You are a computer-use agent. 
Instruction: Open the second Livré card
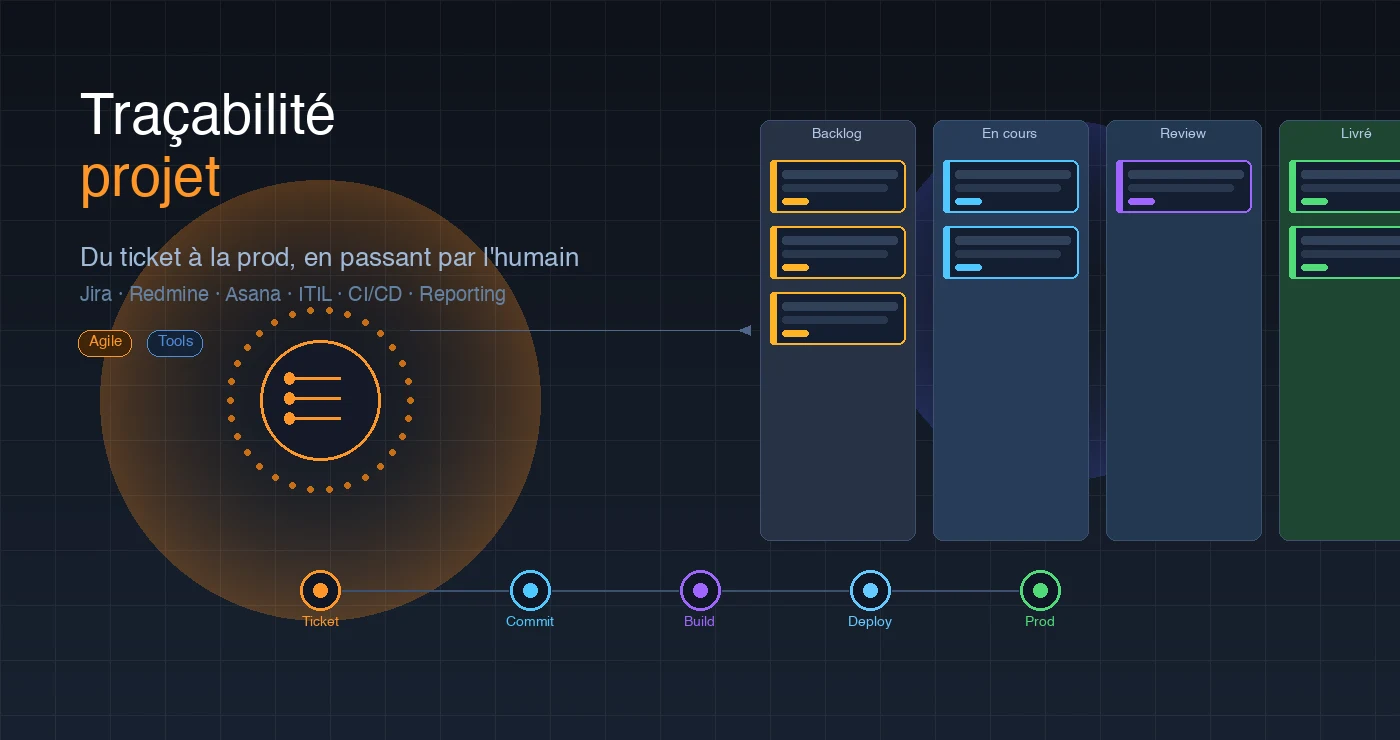tap(1345, 252)
